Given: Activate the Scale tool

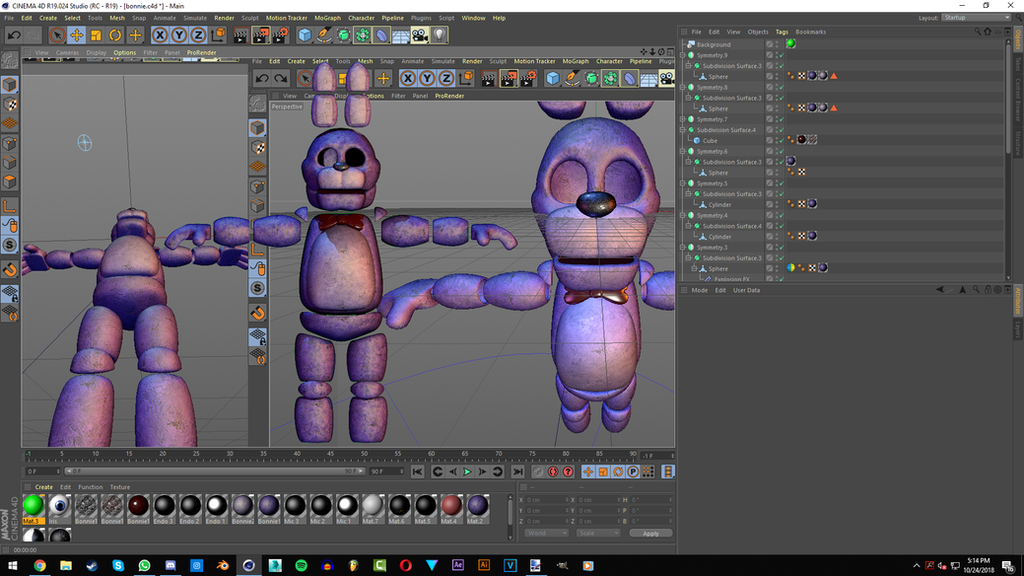Looking at the screenshot, I should coord(96,35).
